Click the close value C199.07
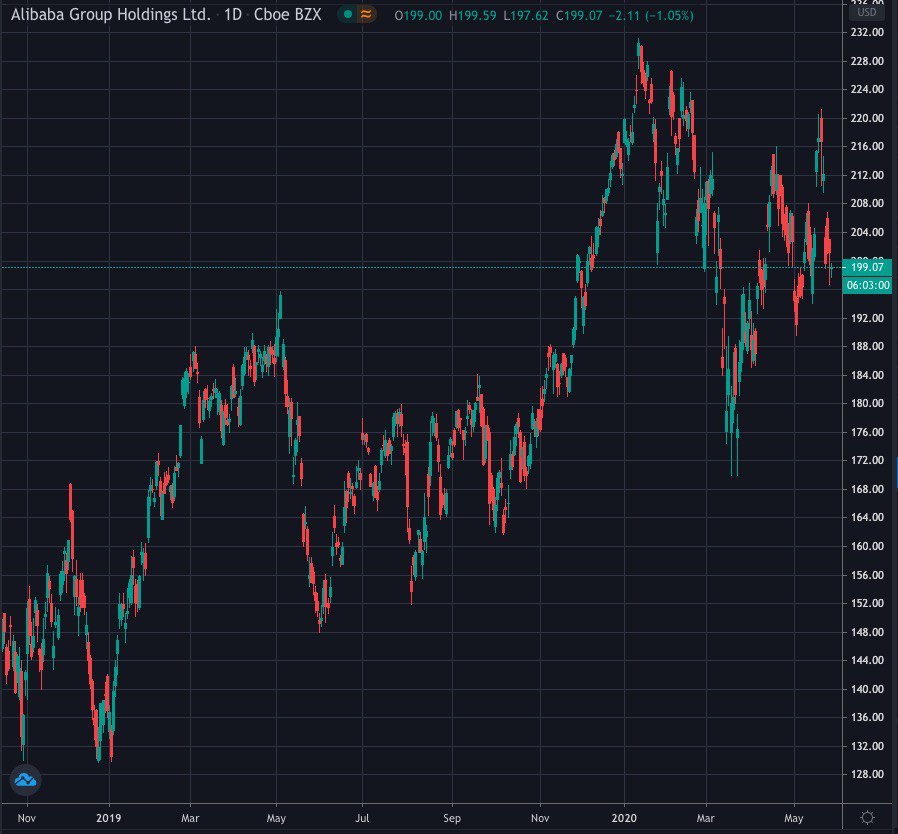Screen dimensions: 898x834 click(579, 15)
